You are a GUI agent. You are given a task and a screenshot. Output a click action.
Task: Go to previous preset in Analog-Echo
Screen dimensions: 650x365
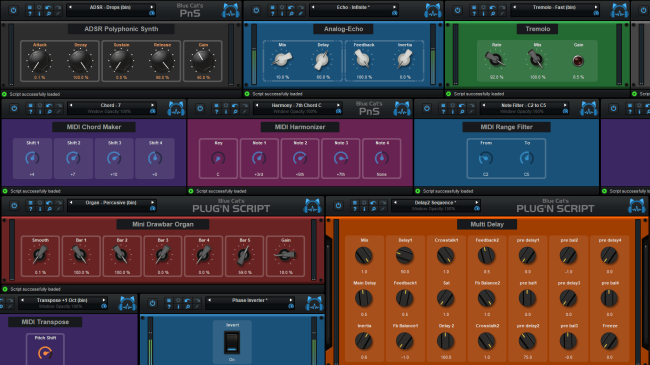click(313, 7)
